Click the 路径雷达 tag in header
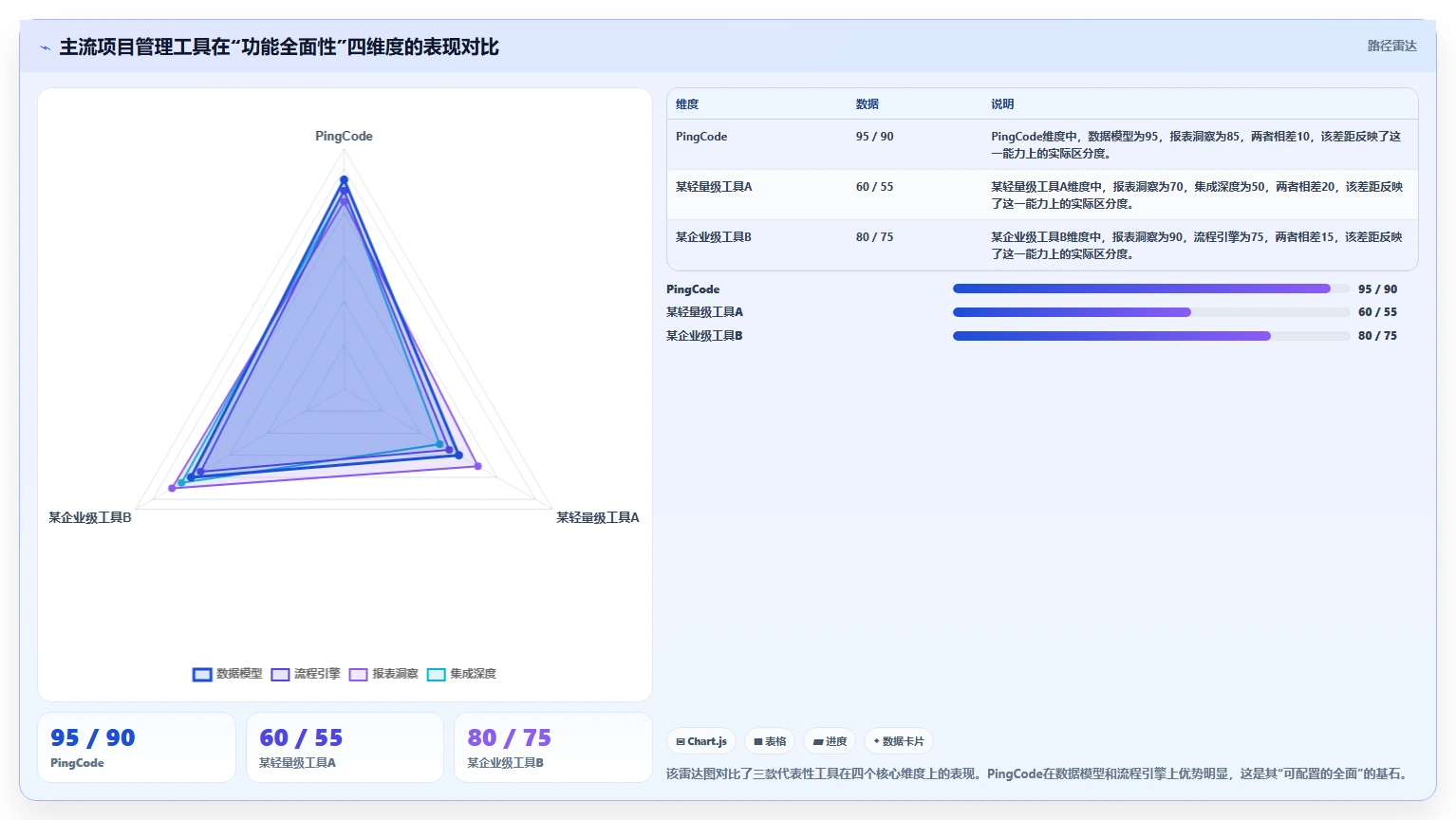The image size is (1456, 820). 1391,46
